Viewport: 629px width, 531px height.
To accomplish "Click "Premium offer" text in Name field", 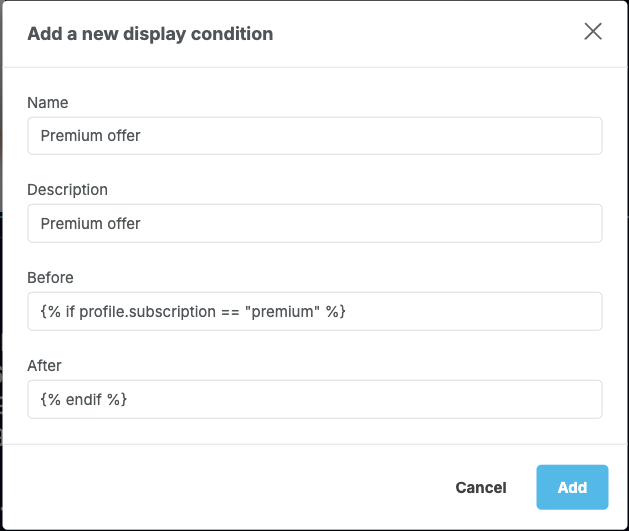I will click(90, 136).
